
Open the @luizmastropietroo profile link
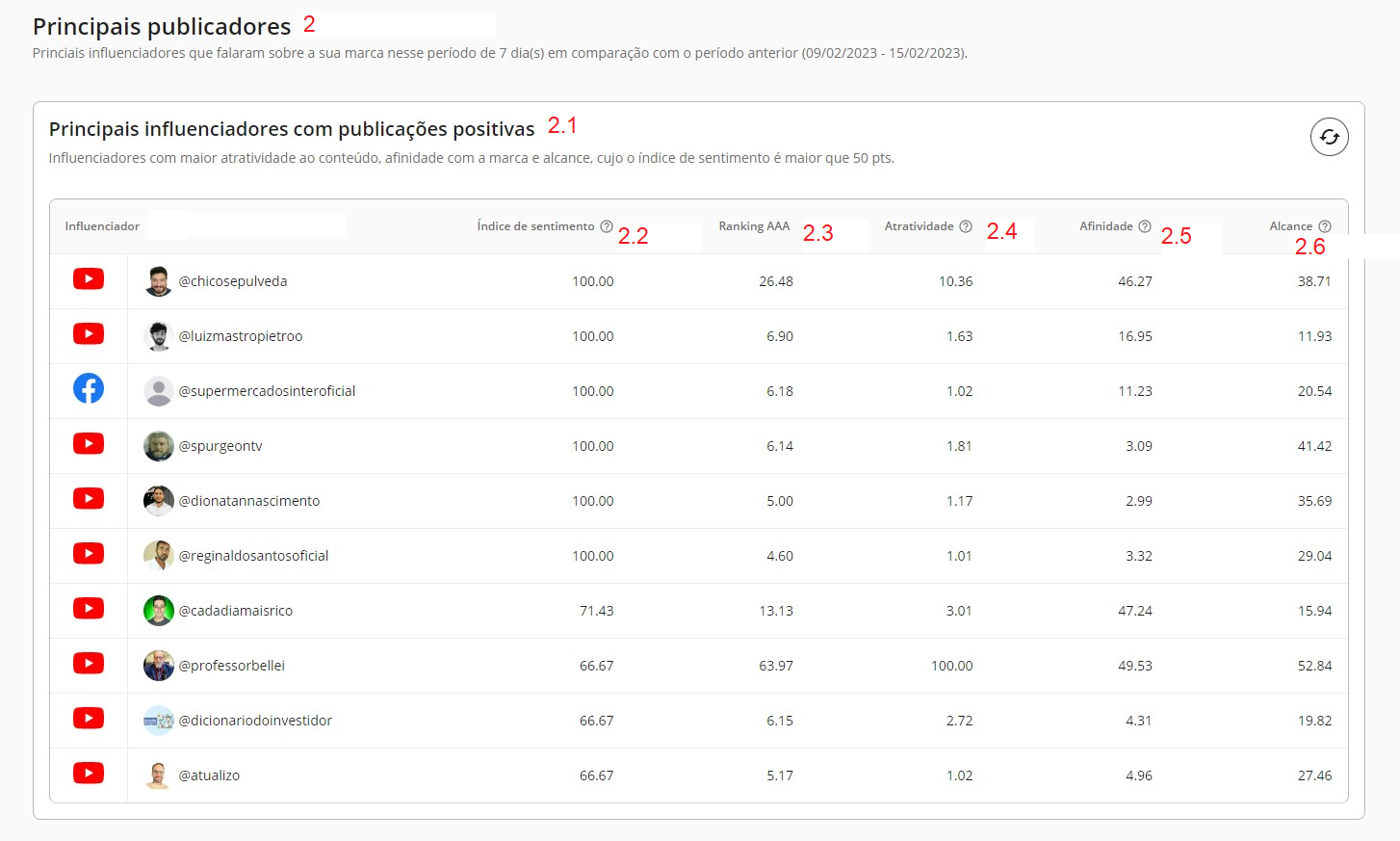click(x=241, y=336)
